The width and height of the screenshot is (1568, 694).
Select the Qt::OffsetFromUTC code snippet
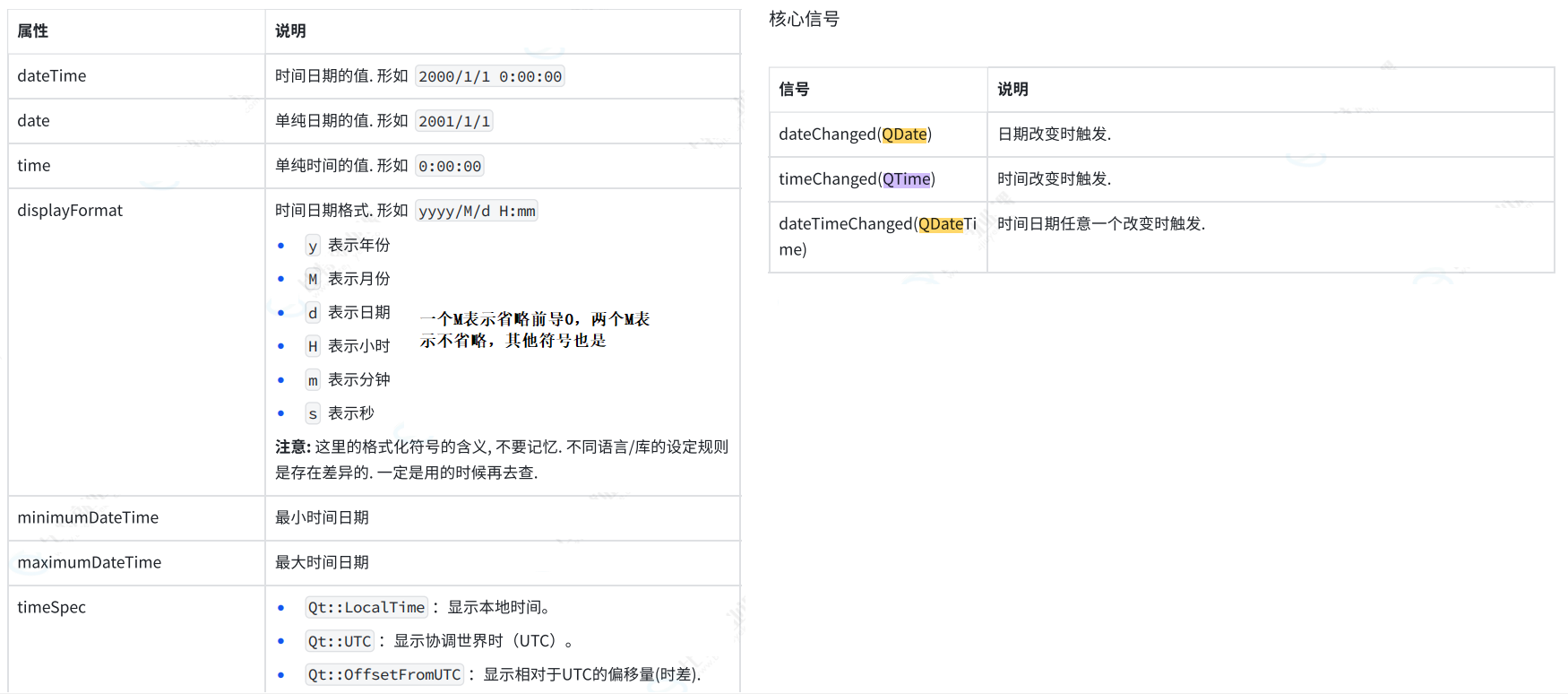tap(383, 675)
